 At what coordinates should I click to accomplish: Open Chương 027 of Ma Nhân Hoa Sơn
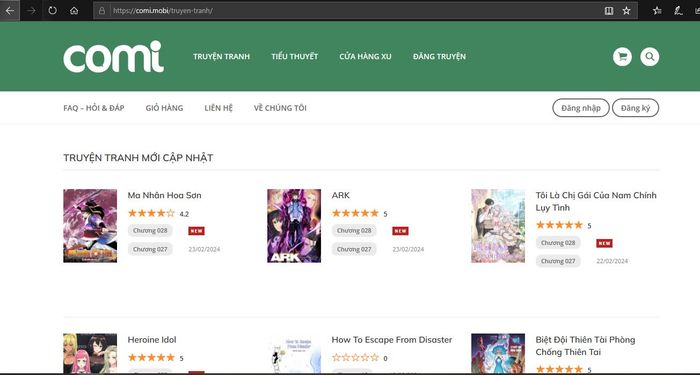[150, 249]
